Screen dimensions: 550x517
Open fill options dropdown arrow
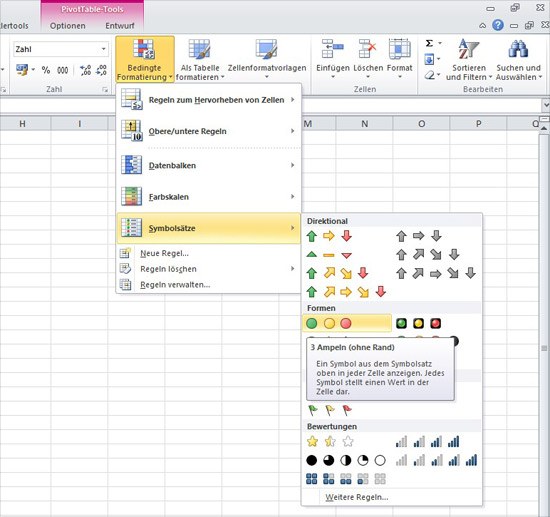point(439,59)
